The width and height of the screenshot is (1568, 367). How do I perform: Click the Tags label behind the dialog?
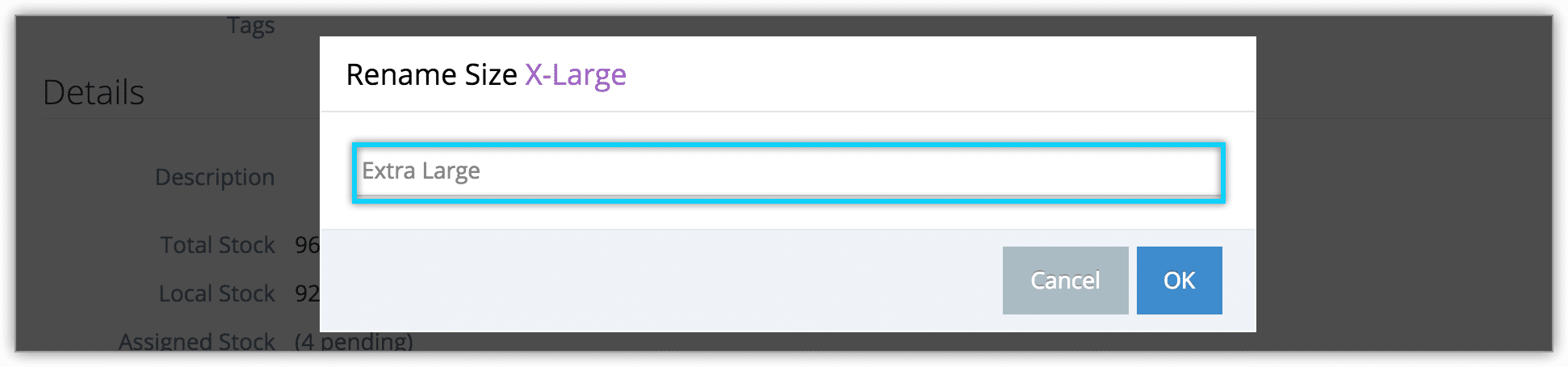251,26
